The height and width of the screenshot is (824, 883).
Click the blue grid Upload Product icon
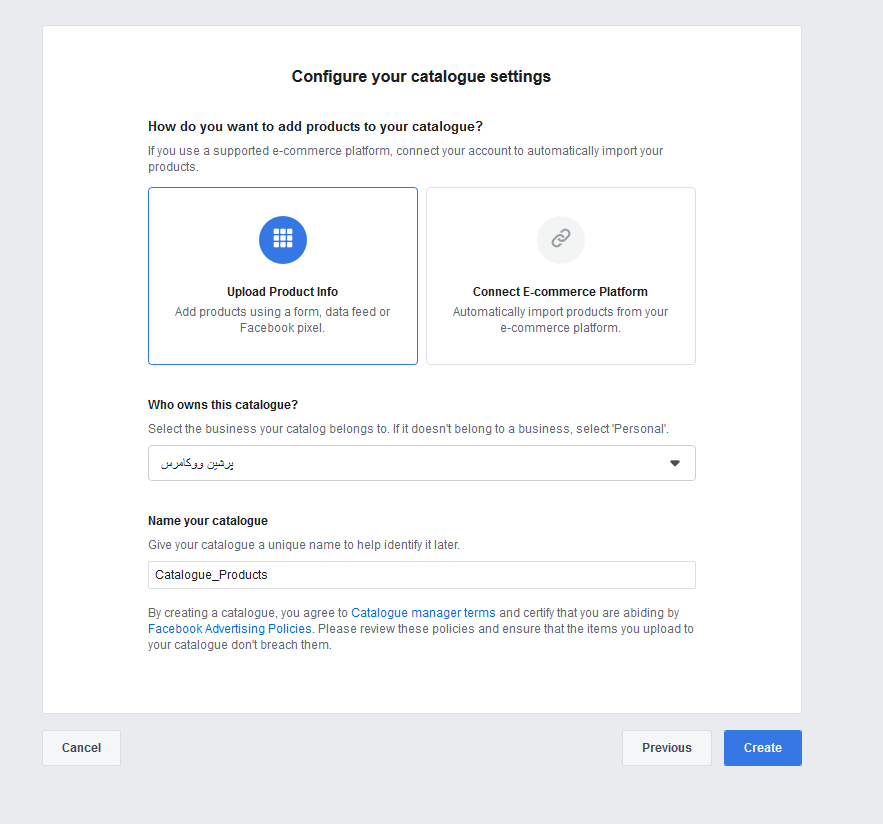coord(283,239)
